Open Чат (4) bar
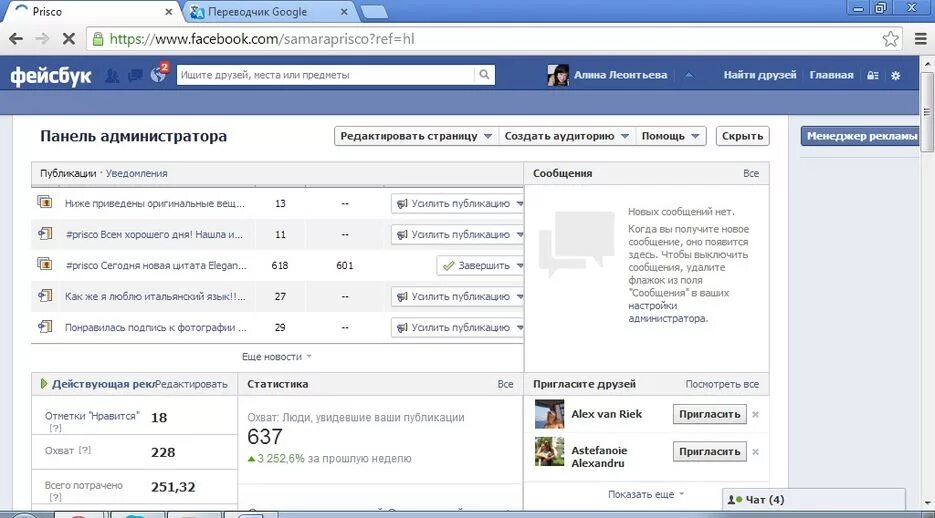Viewport: 935px width, 518px height. point(814,500)
